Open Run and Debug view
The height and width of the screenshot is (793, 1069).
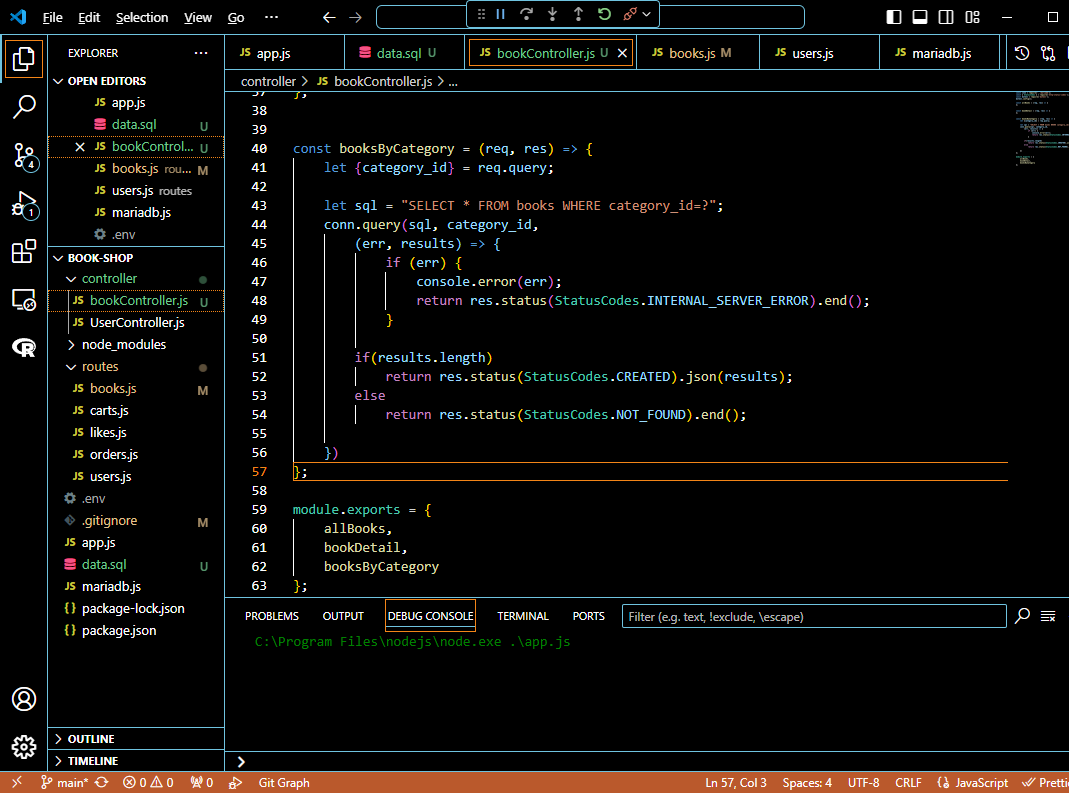[x=24, y=205]
